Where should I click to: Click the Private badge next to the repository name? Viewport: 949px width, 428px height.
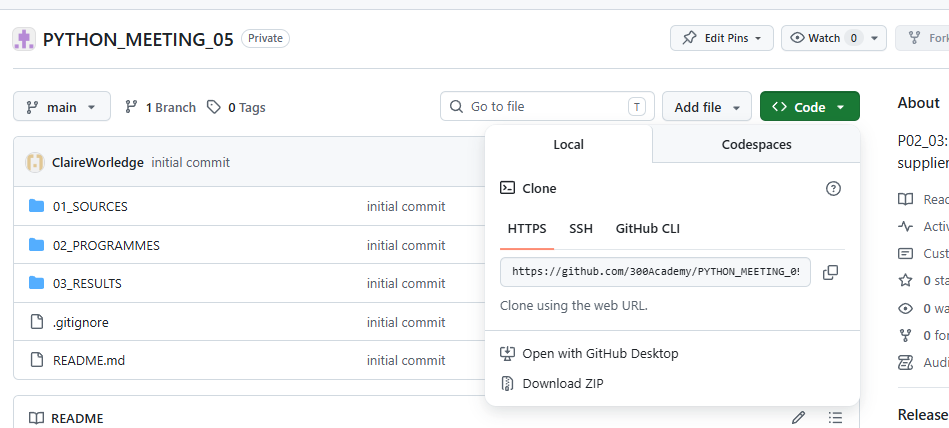tap(265, 38)
